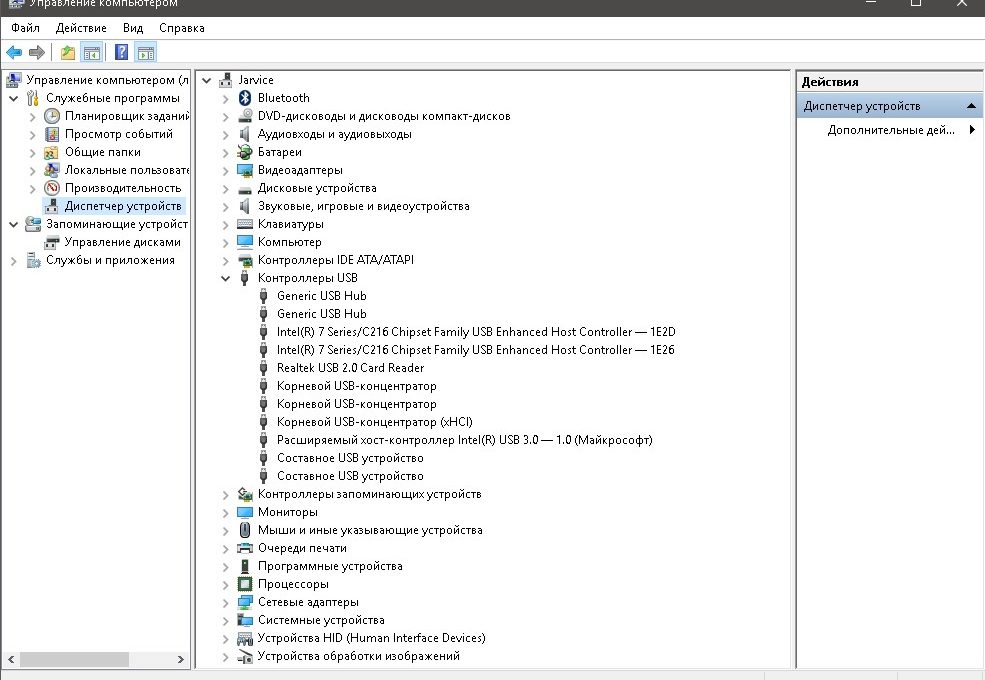Click the Up one level folder icon

[x=68, y=53]
